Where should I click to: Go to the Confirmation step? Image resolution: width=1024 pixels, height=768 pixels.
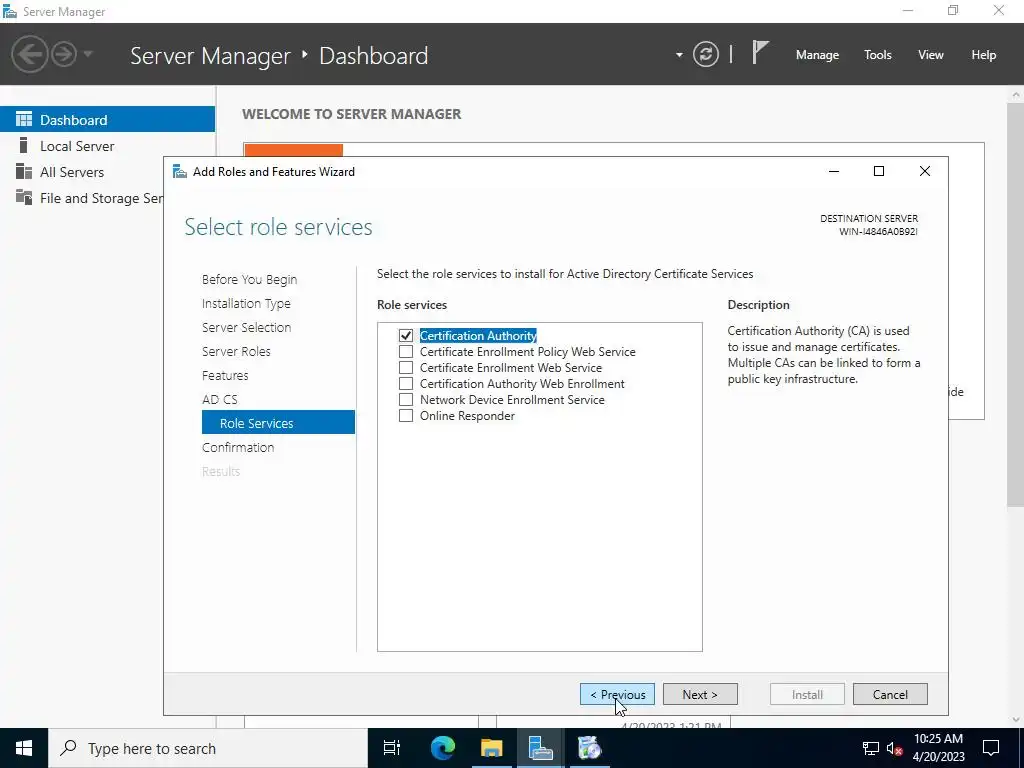tap(238, 447)
